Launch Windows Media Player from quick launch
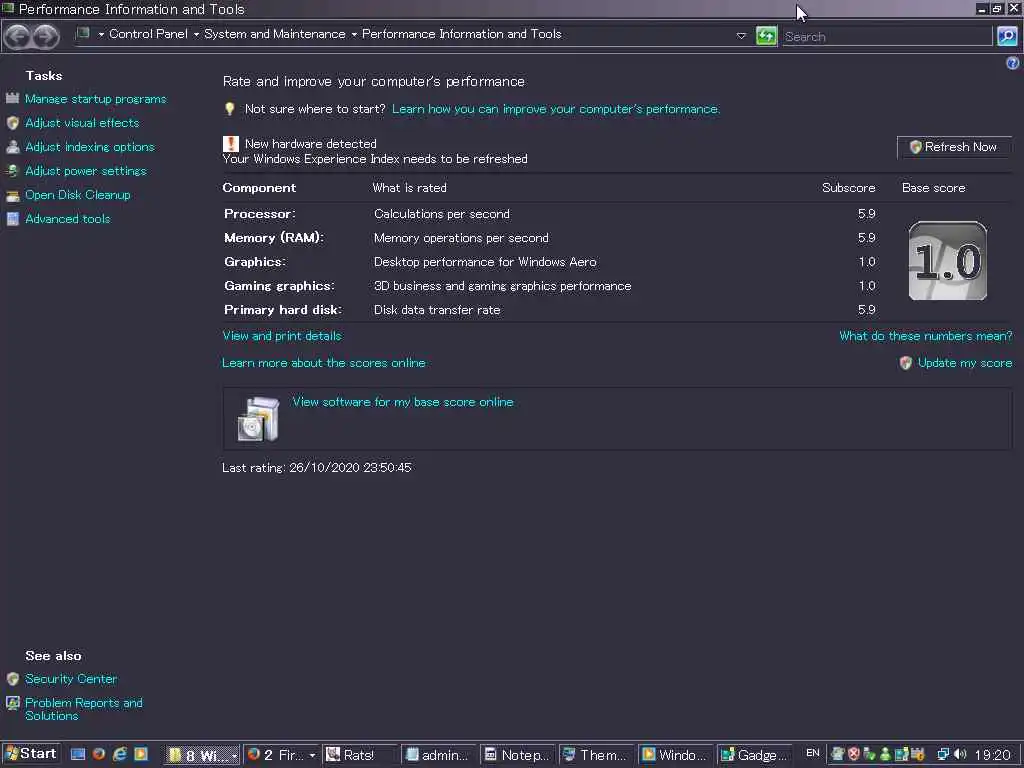The image size is (1024, 768). pyautogui.click(x=140, y=754)
